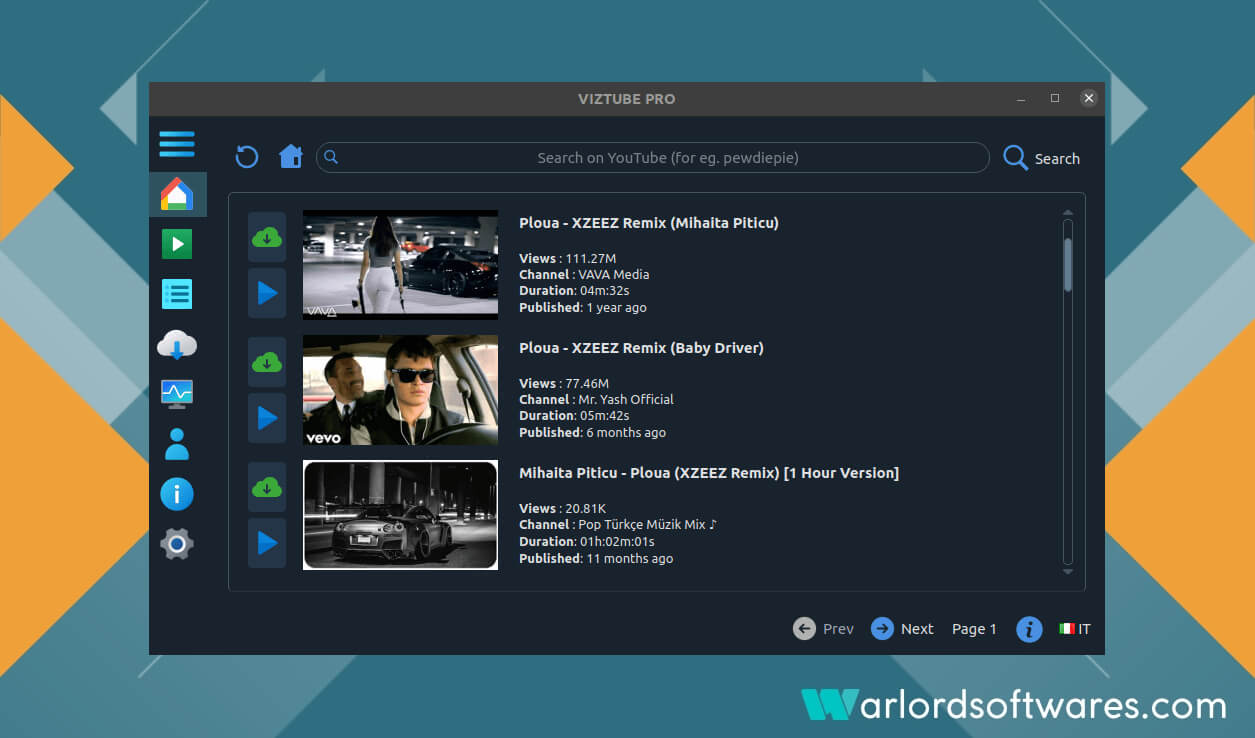Screen dimensions: 1255x738
Task: Go to Next results page
Action: (x=902, y=628)
